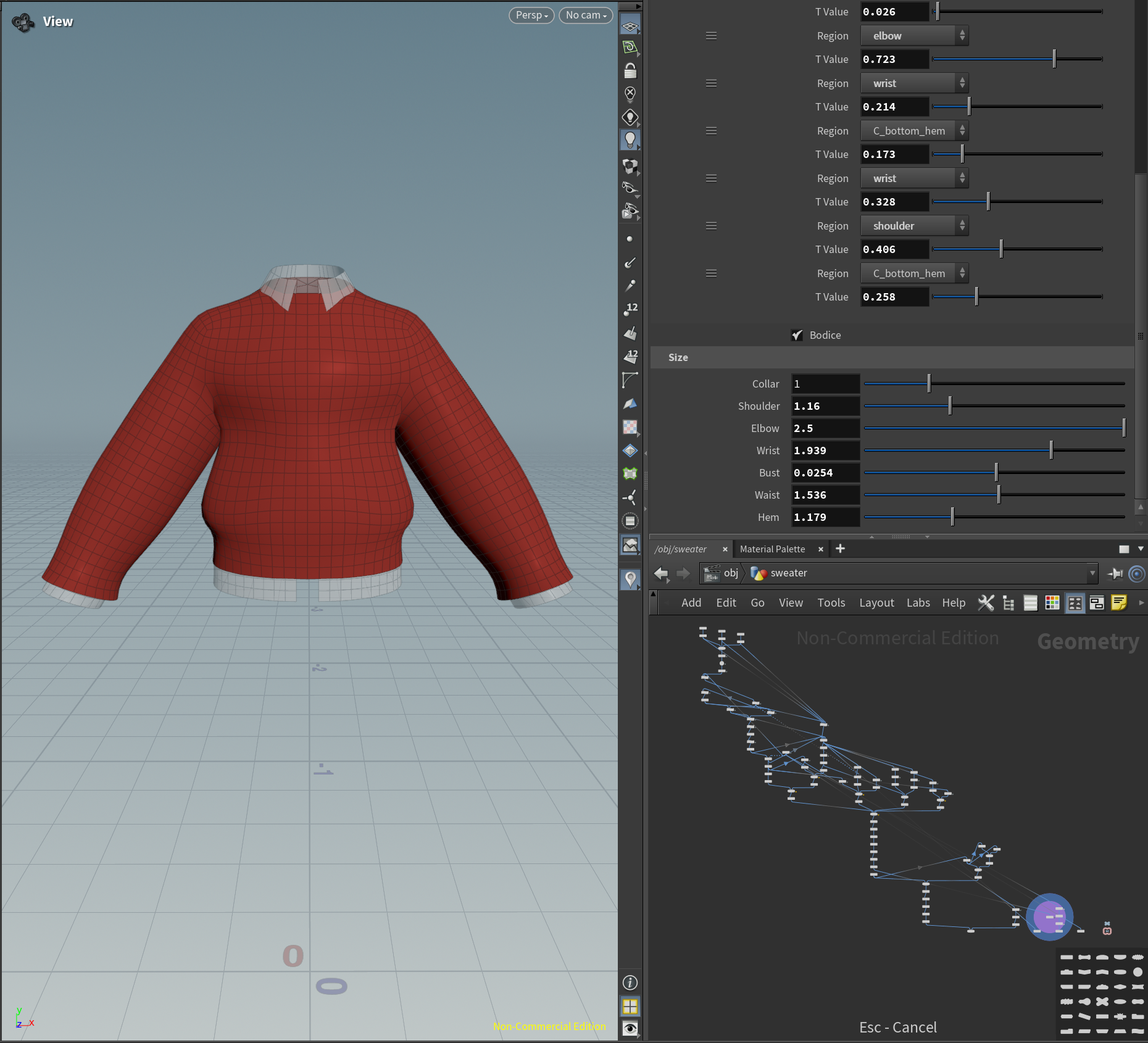The height and width of the screenshot is (1043, 1148).
Task: Open C_bottom_hem dropdown above T Value 0.258
Action: tap(914, 273)
